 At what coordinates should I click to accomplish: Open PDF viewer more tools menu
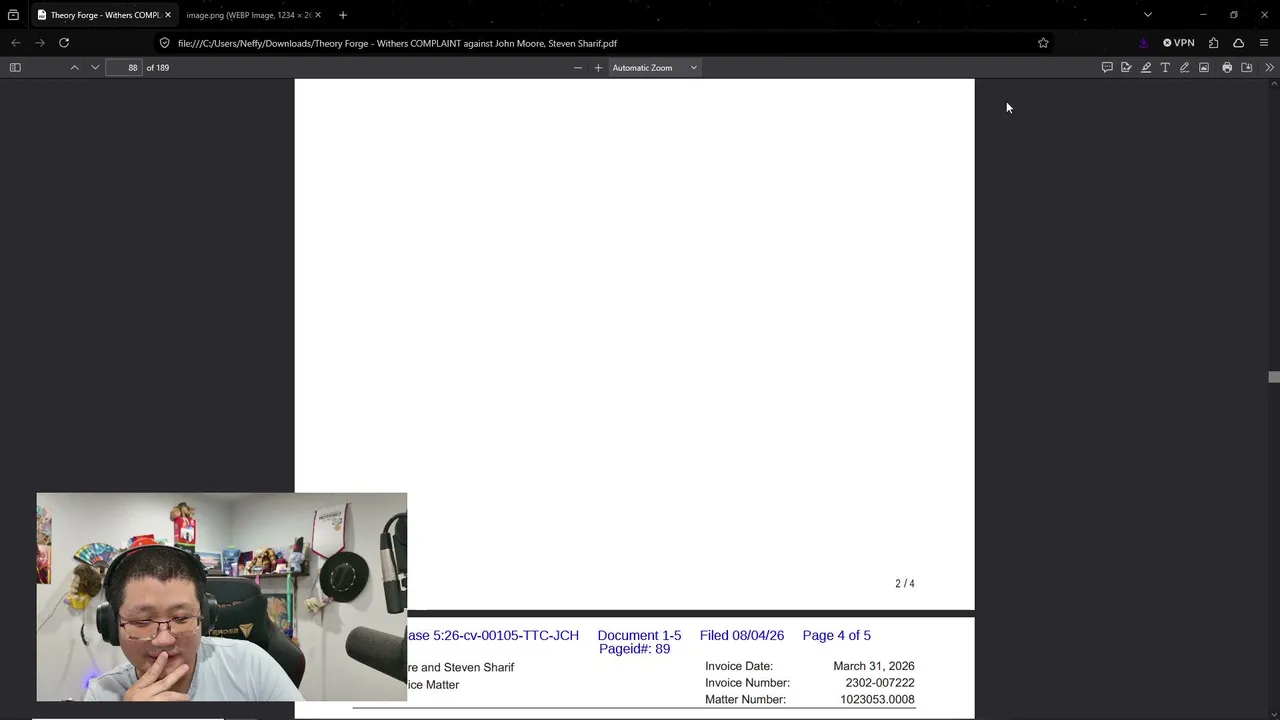[1269, 67]
